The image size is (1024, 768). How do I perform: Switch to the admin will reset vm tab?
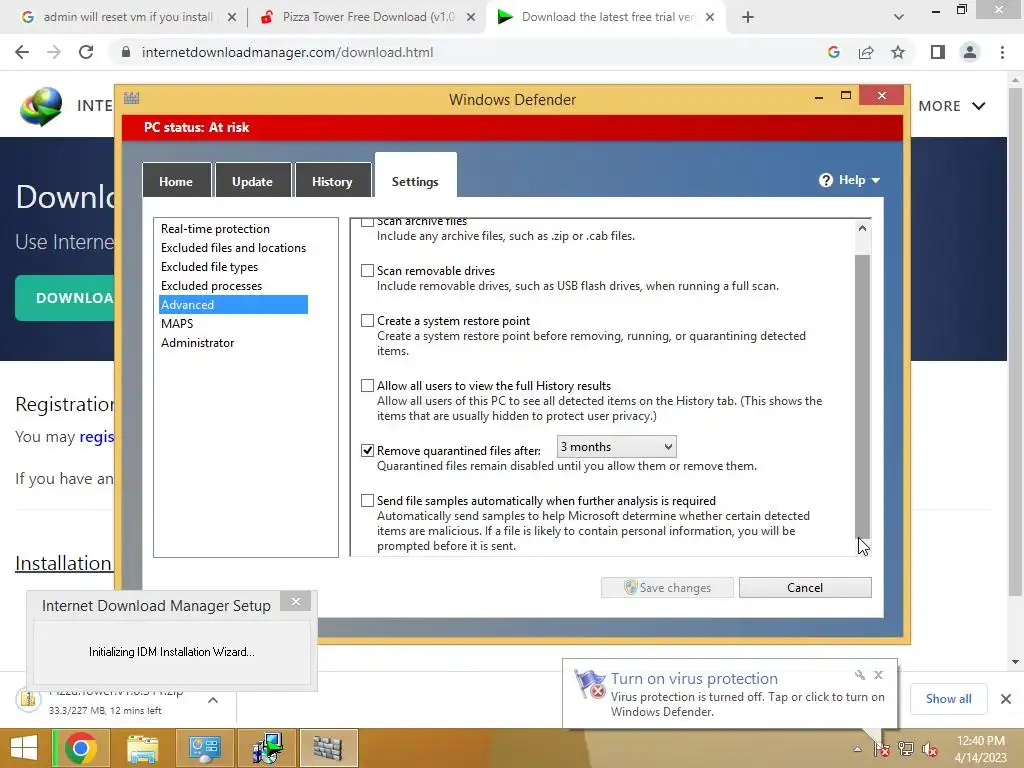pyautogui.click(x=127, y=17)
